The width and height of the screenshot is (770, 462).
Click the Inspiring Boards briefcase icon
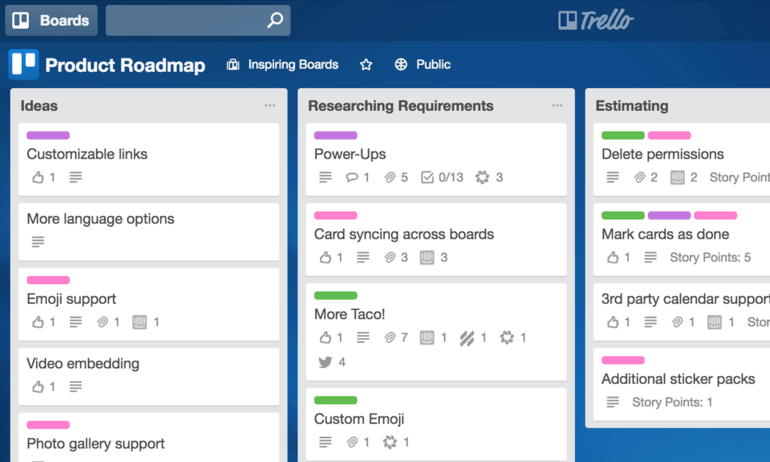[x=233, y=64]
